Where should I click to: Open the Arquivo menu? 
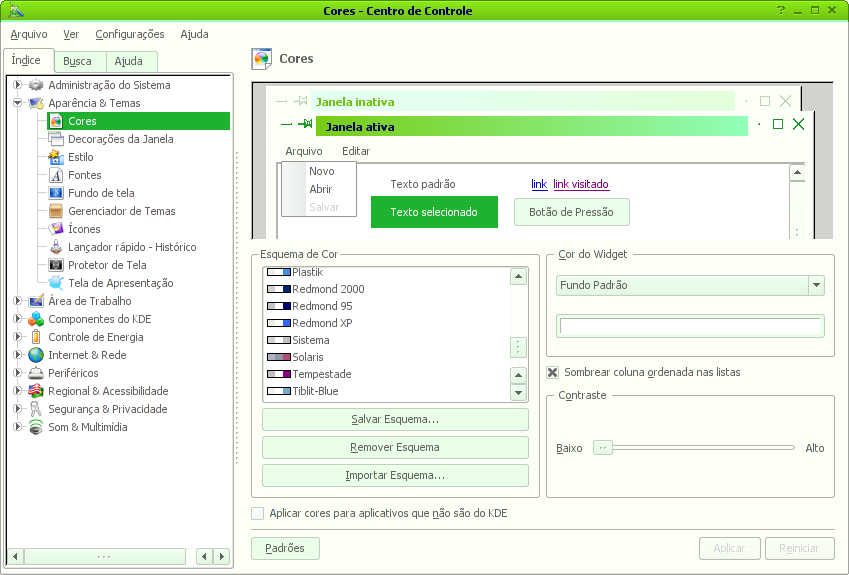click(x=29, y=34)
